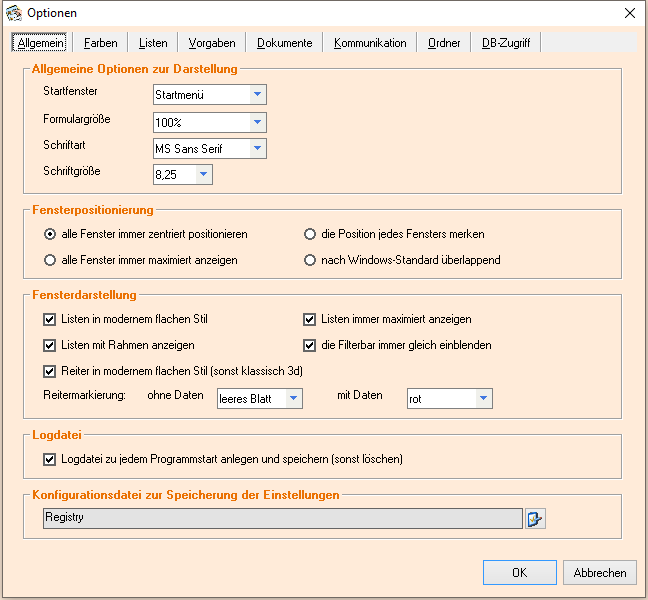Uncheck 'Listen mit Rahmen anzeigen'

point(50,345)
